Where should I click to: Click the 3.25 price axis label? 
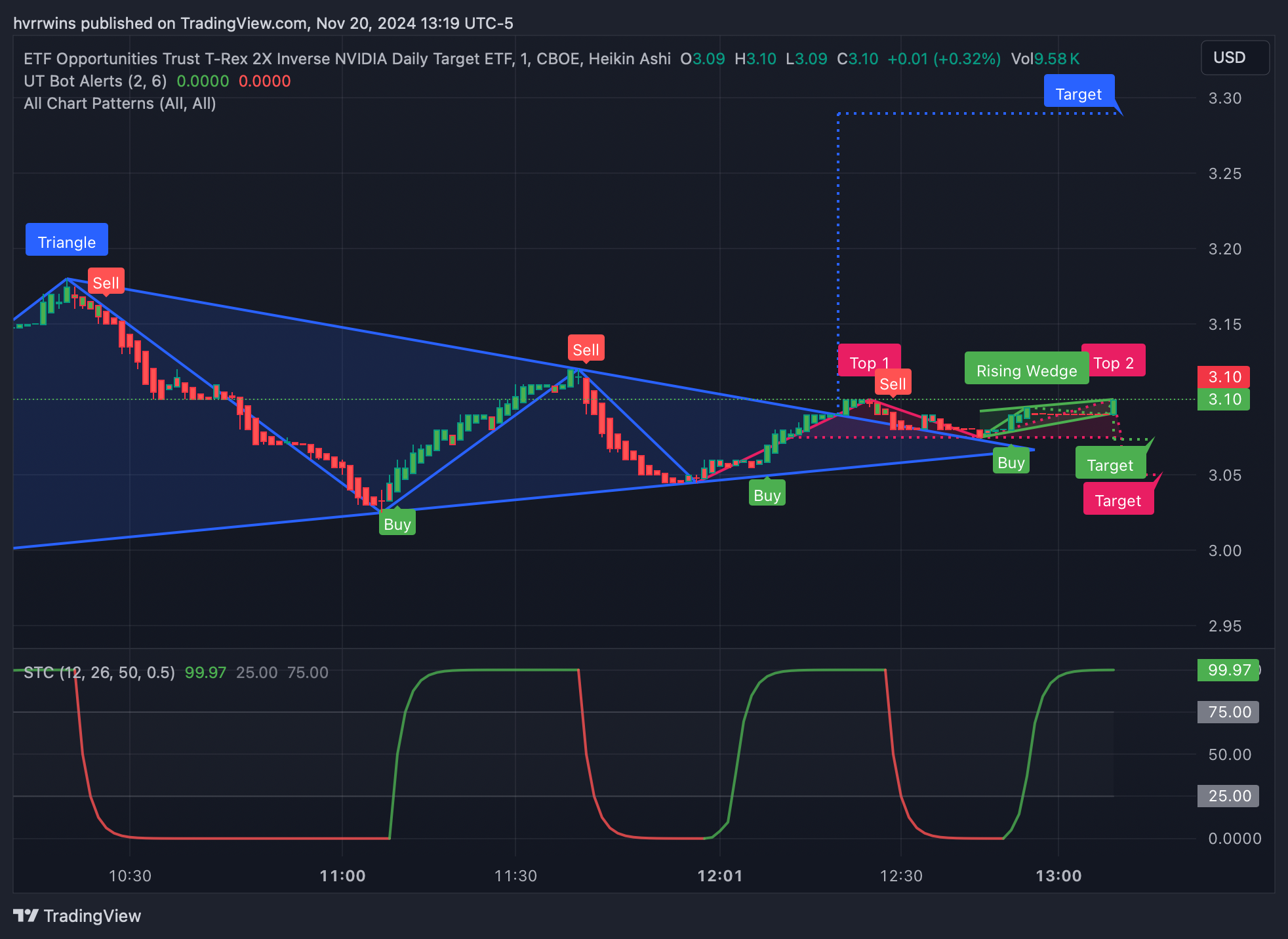(1225, 174)
